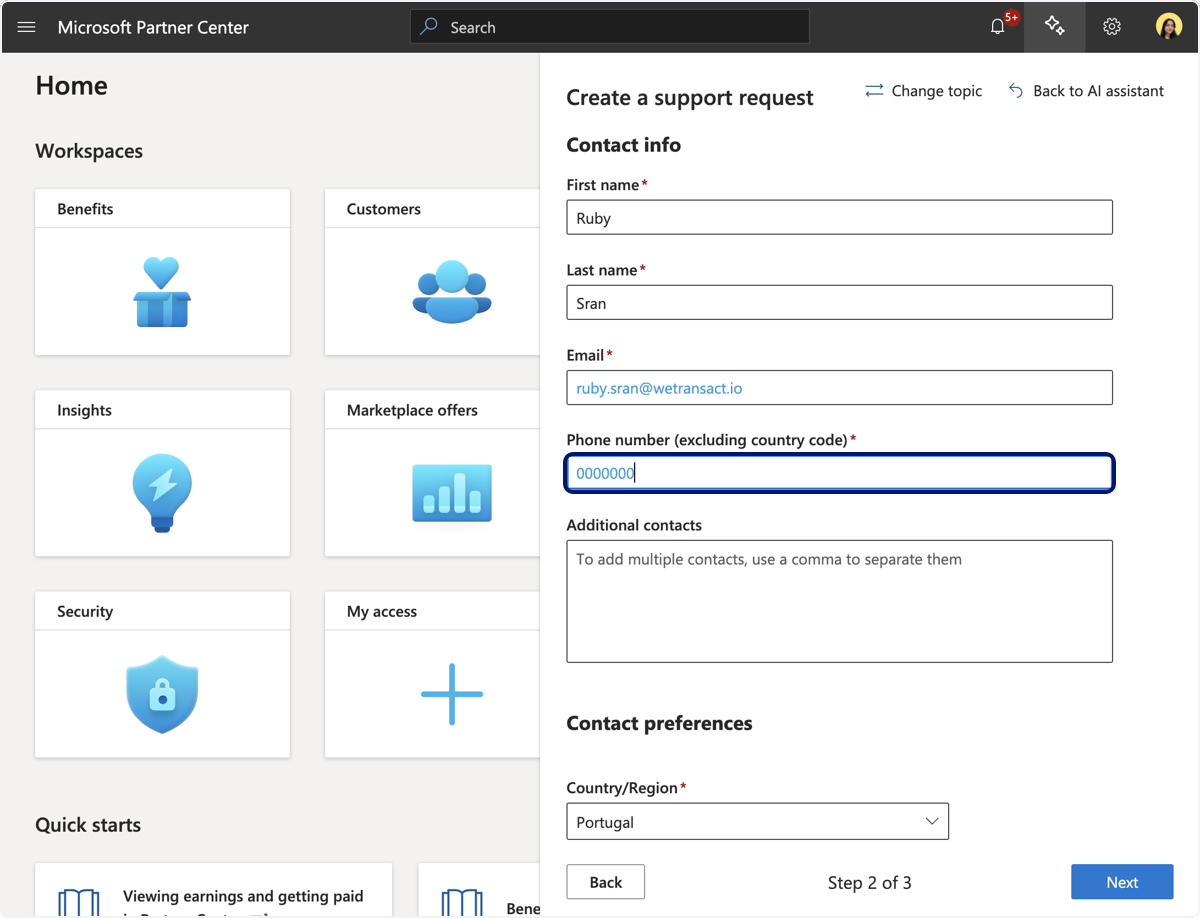Click the Change topic link

[x=923, y=91]
